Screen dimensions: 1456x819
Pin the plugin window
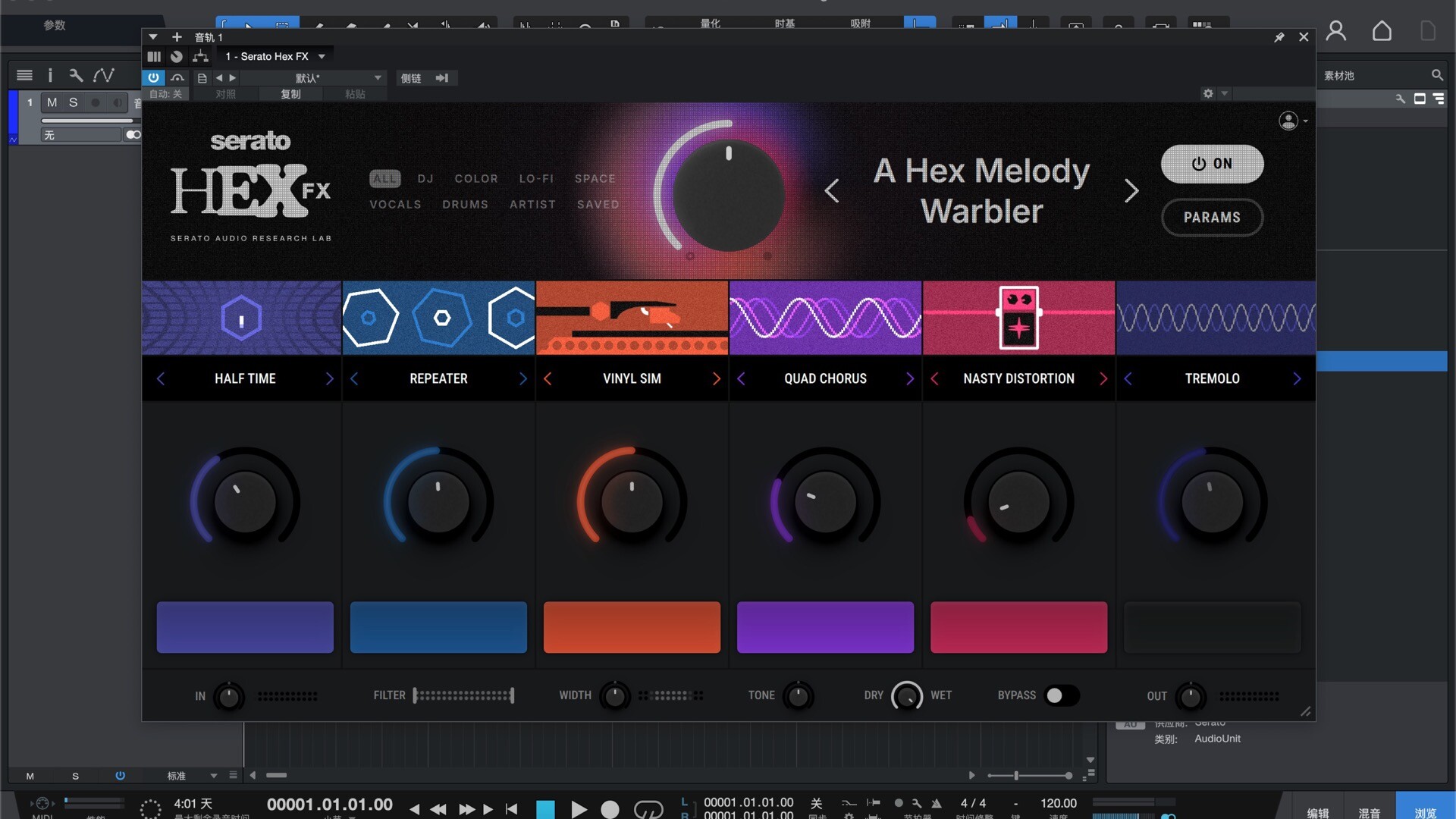click(1279, 36)
